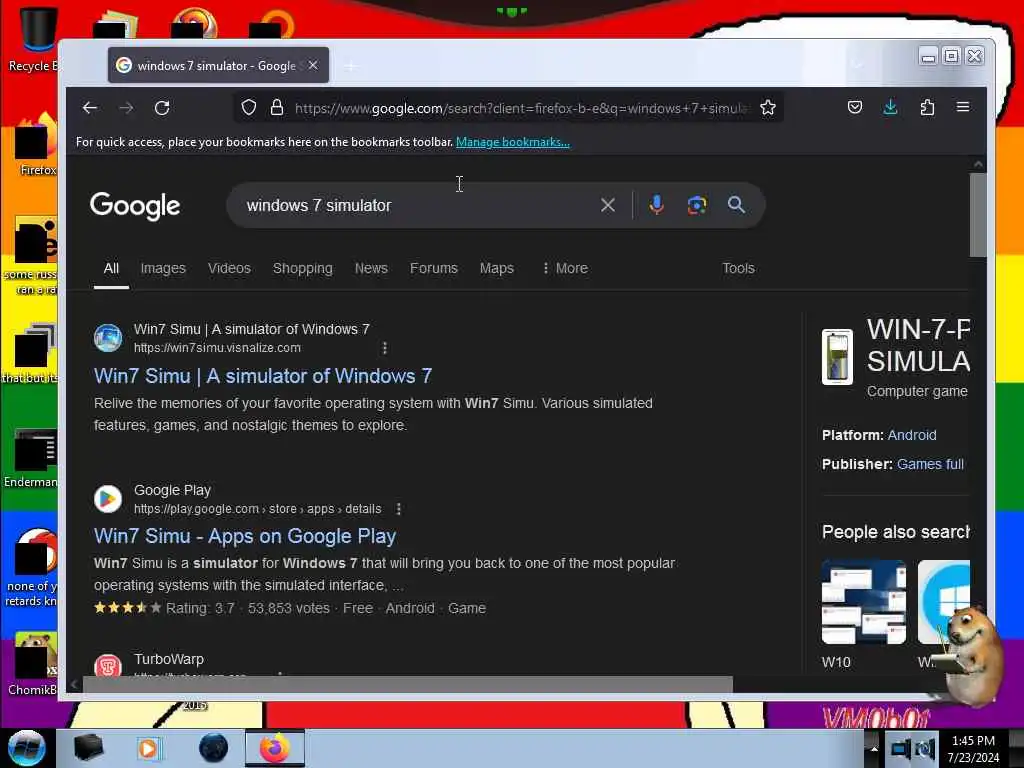Click the Google Play result favicon

[108, 499]
